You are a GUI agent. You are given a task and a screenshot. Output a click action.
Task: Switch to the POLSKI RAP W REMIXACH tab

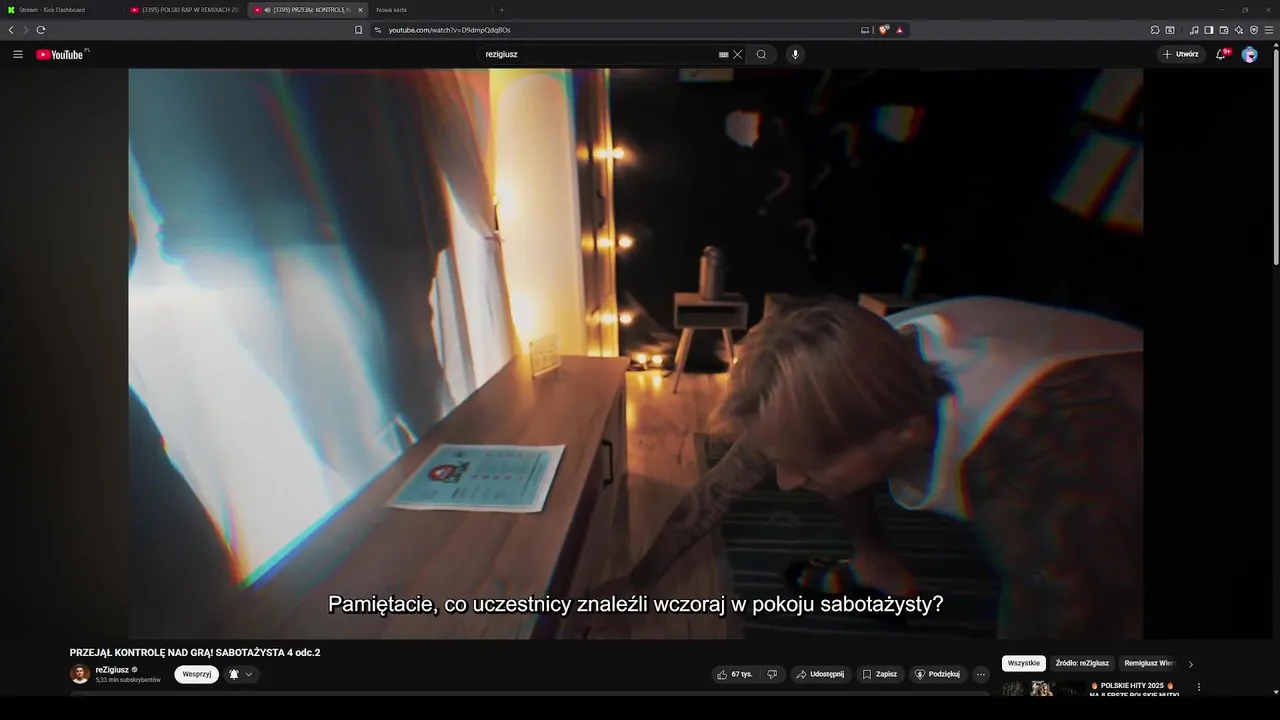185,10
